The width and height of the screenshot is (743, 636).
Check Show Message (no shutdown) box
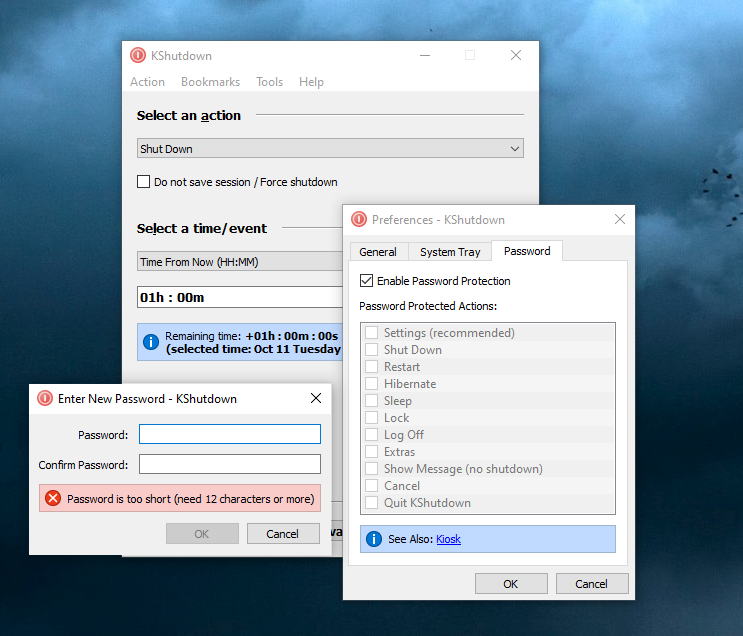(x=372, y=469)
